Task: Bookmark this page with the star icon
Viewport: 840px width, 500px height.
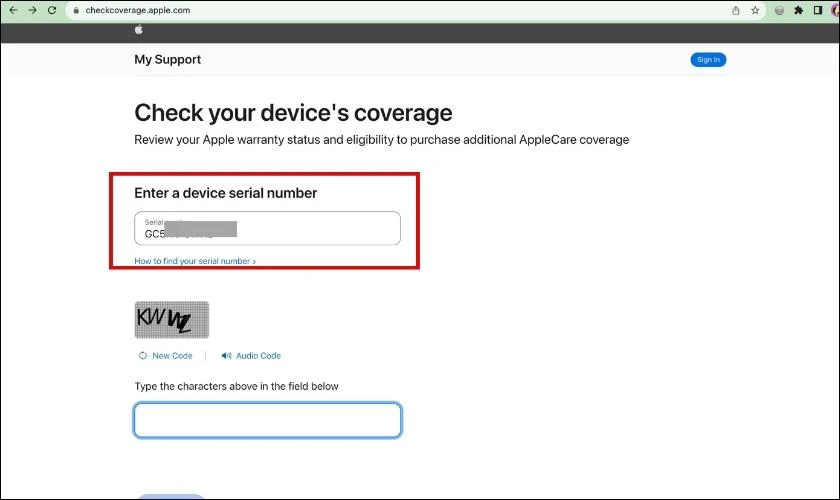Action: coord(755,10)
